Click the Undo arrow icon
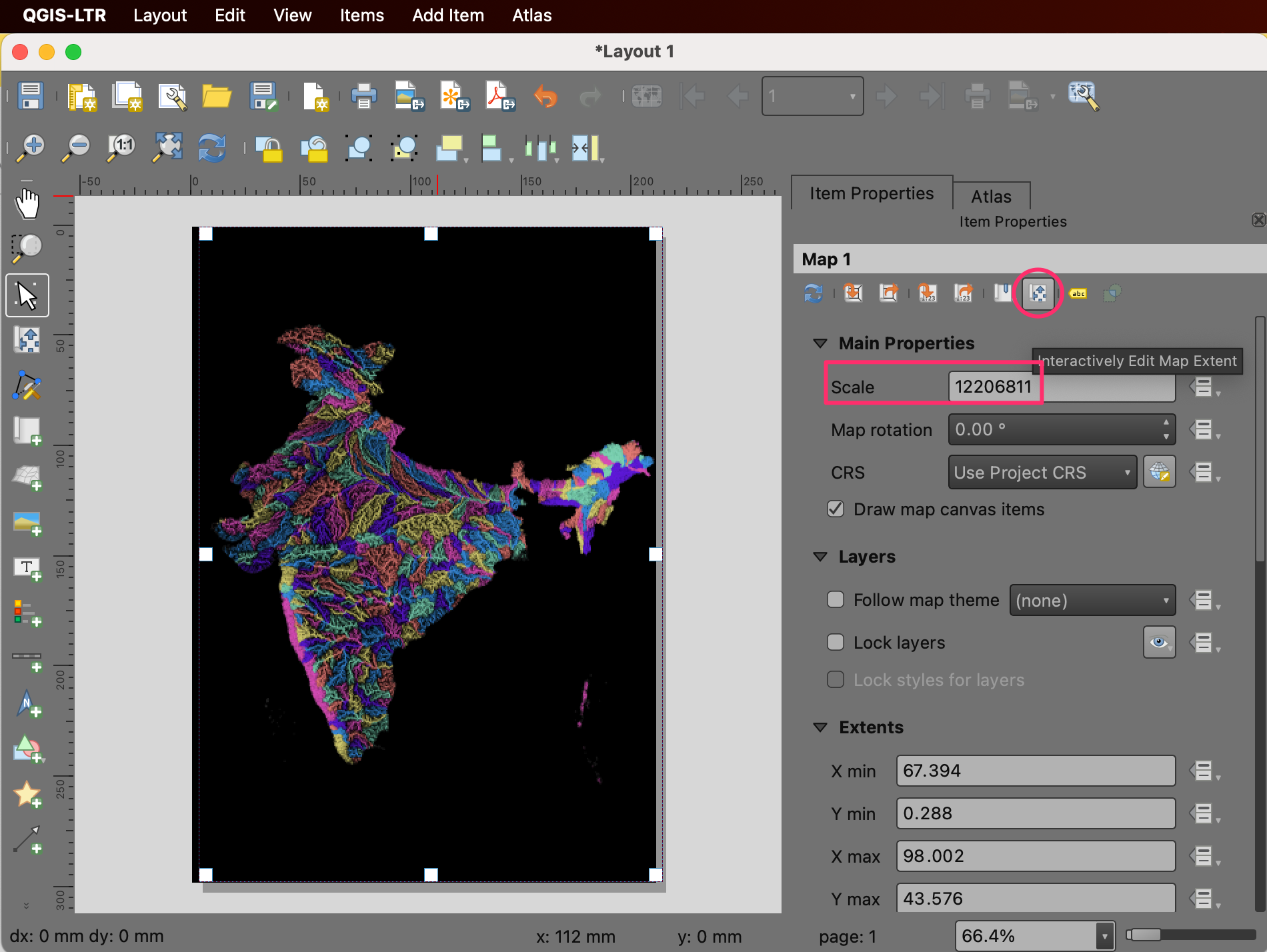Image resolution: width=1267 pixels, height=952 pixels. point(545,96)
